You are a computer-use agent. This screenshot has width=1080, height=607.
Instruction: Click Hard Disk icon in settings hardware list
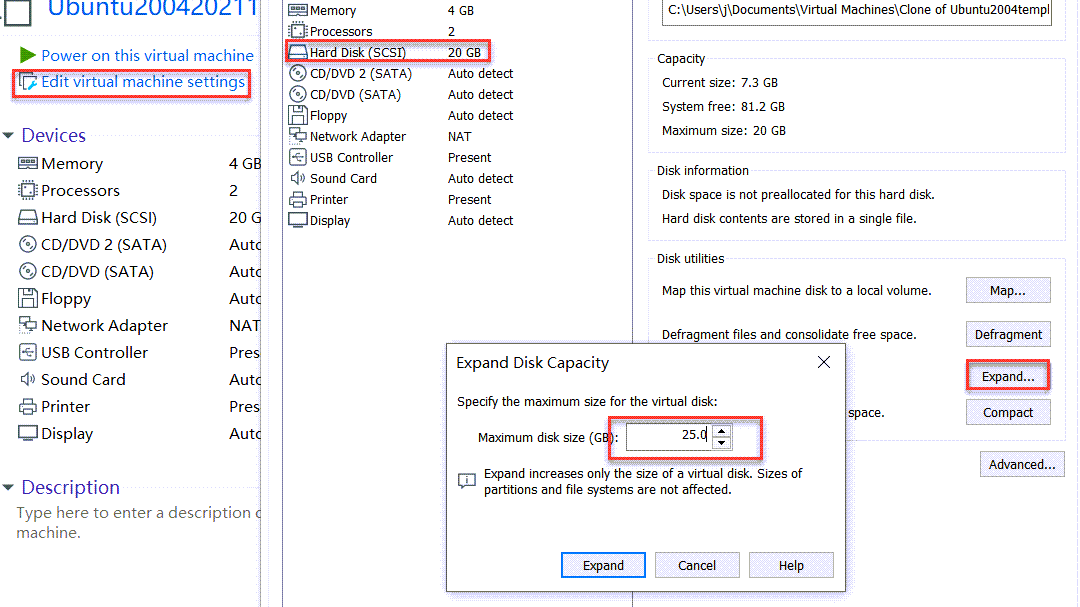(298, 52)
